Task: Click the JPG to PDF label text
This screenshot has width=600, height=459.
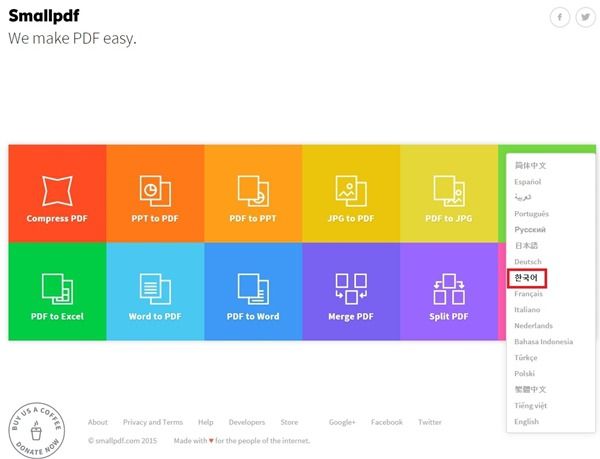Action: pos(351,218)
